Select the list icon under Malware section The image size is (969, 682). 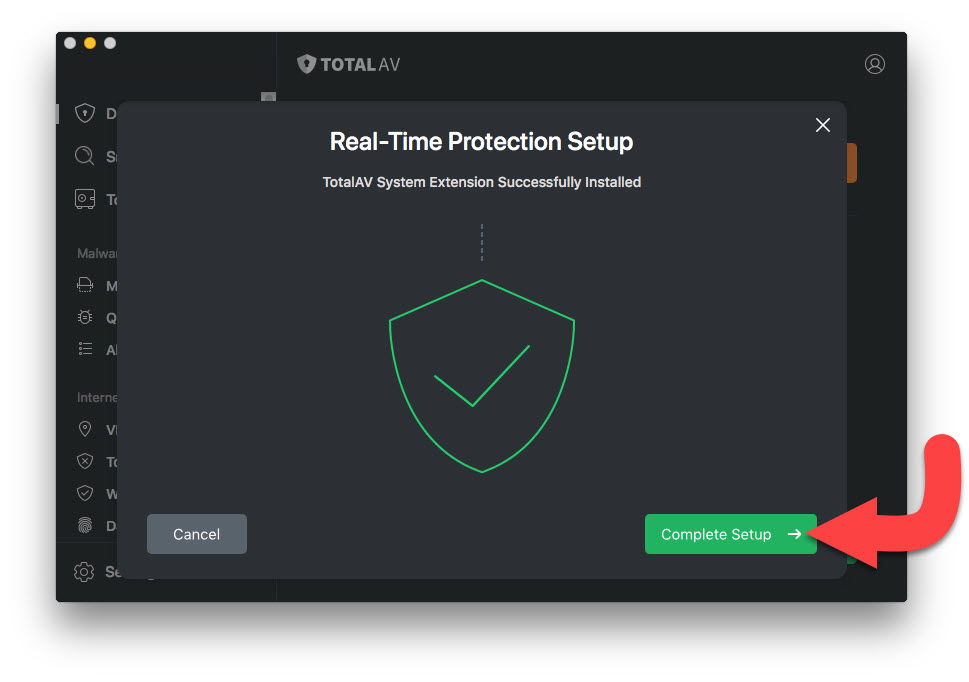click(x=85, y=350)
